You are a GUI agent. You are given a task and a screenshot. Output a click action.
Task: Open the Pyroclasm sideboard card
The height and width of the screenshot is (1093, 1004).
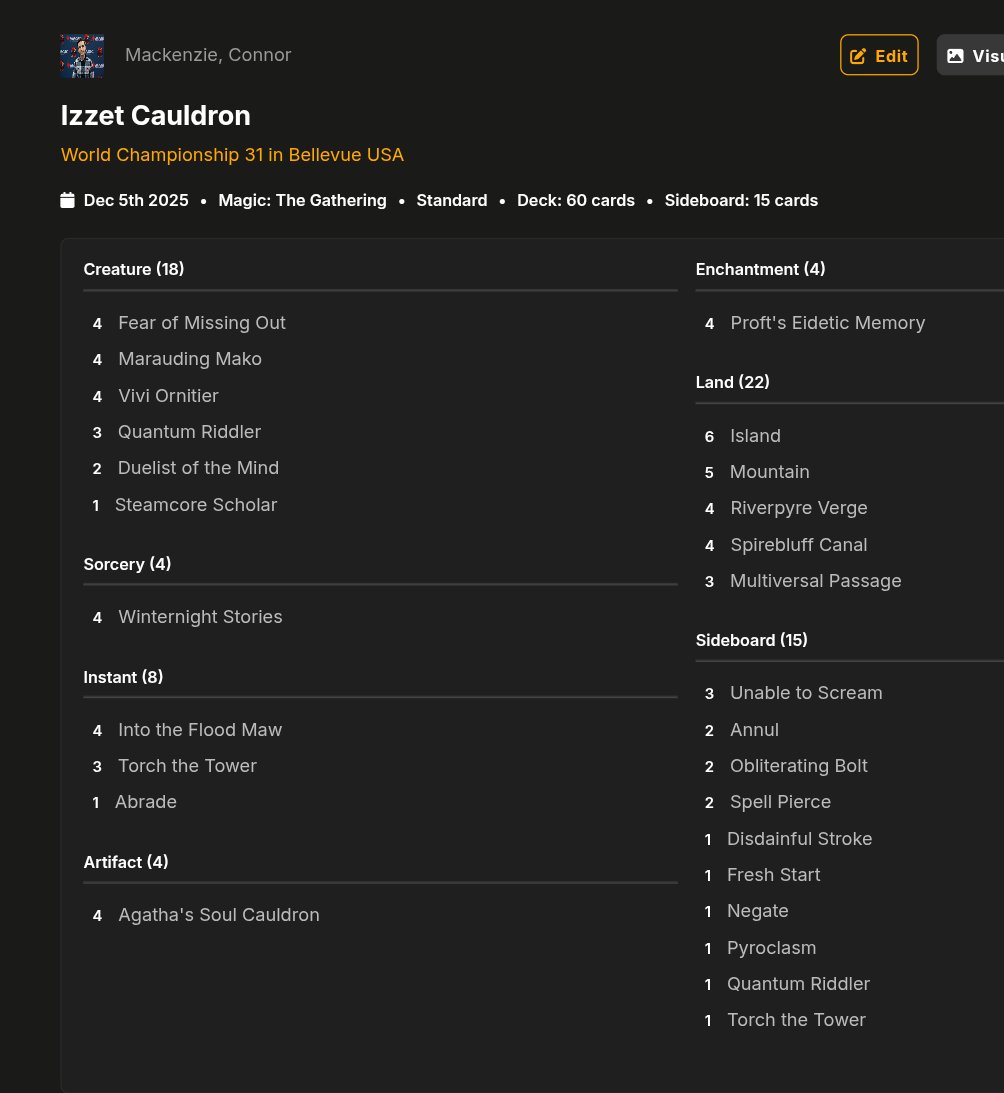pyautogui.click(x=771, y=948)
